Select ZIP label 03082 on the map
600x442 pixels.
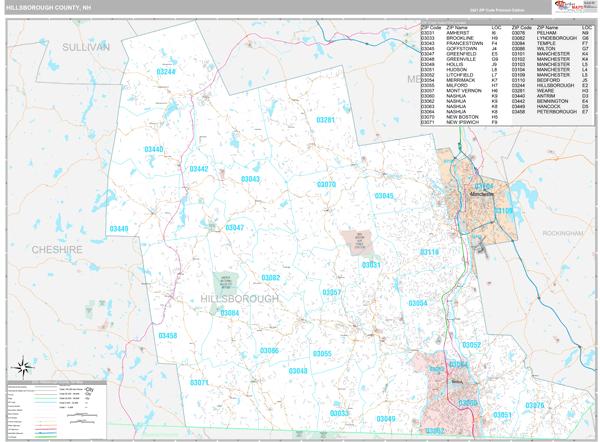tap(271, 278)
